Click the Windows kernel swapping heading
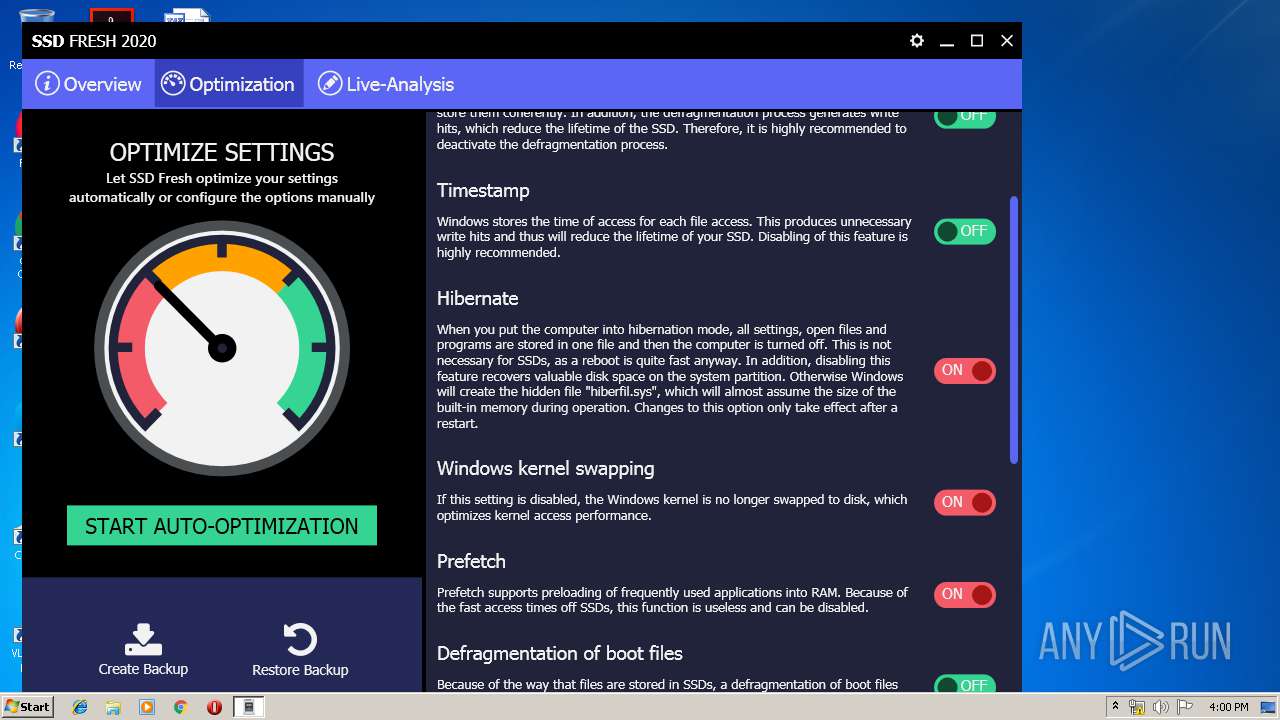Screen dimensions: 1280x720 (545, 468)
